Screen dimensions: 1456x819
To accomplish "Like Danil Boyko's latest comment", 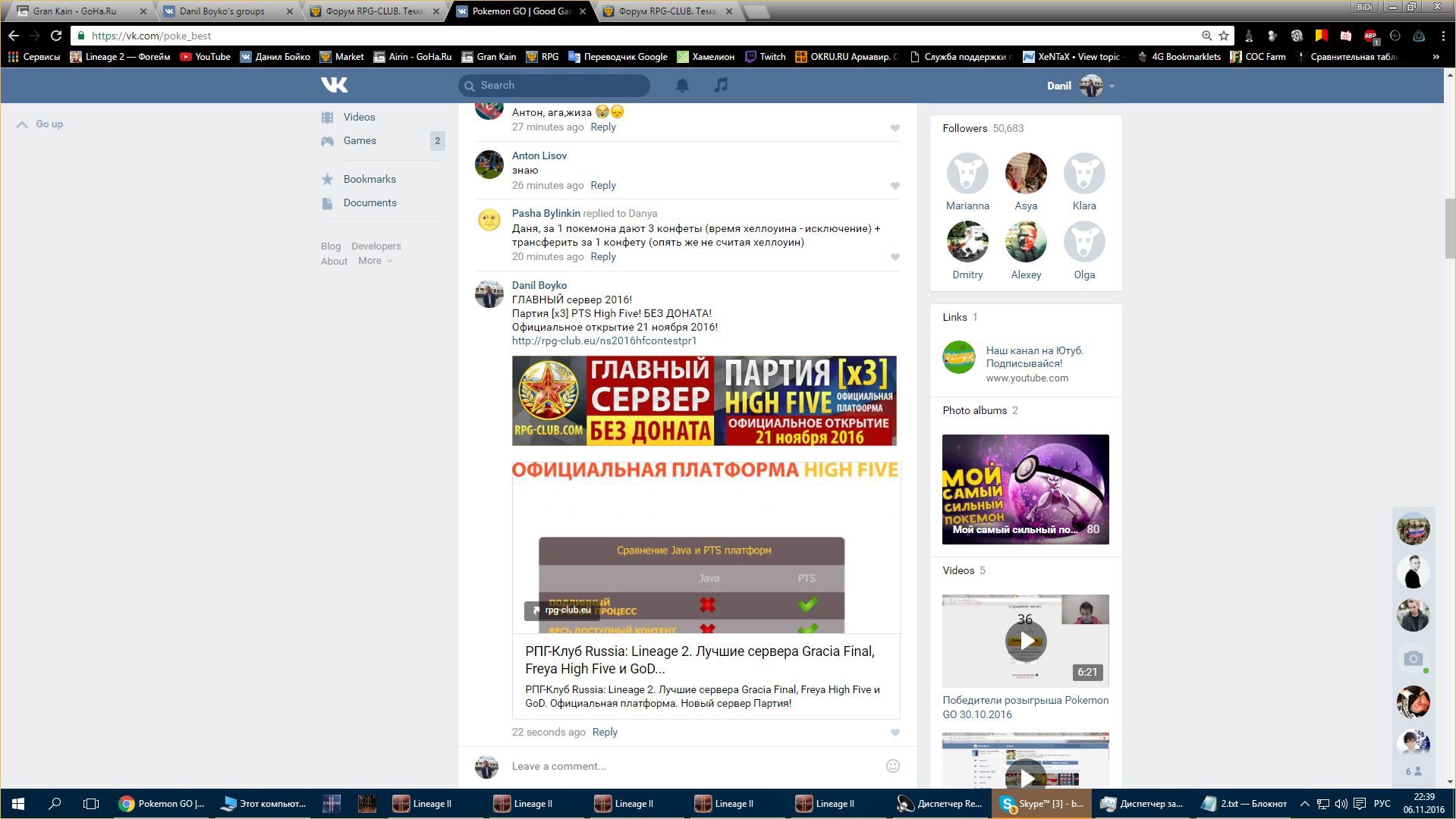I will pyautogui.click(x=895, y=733).
